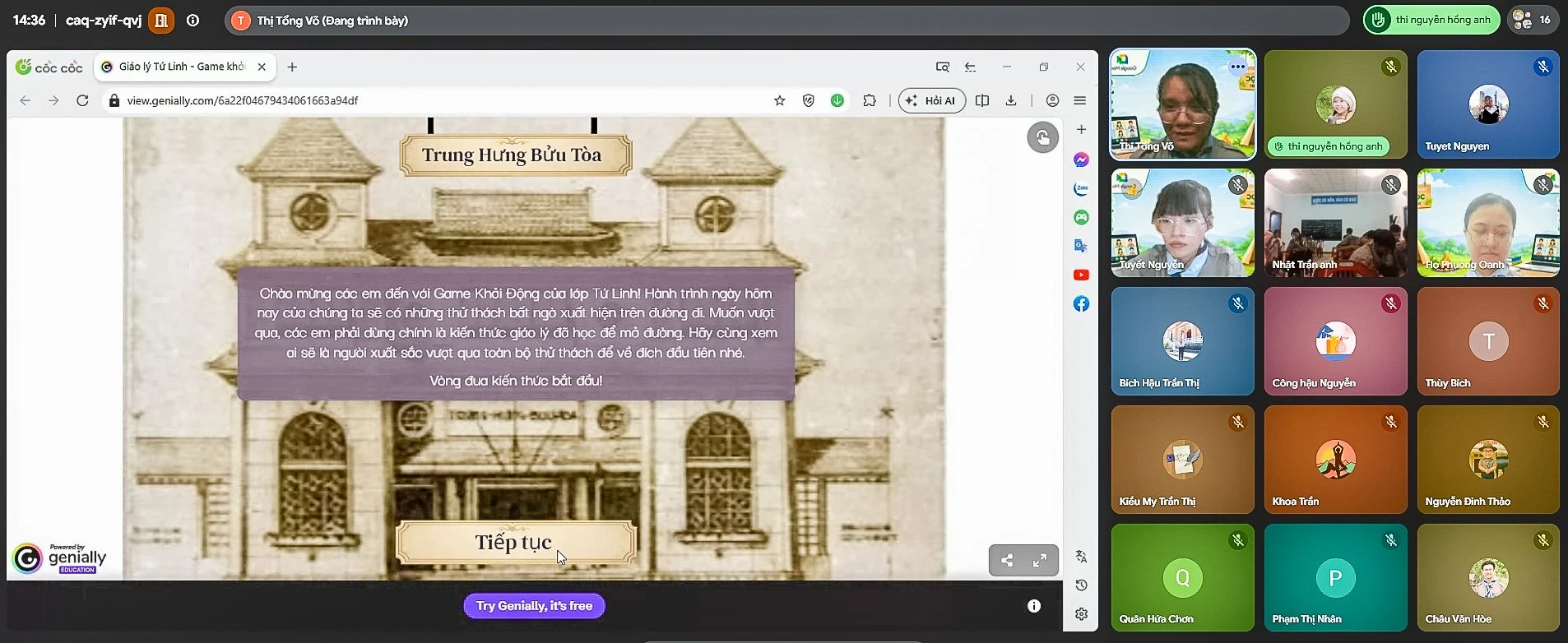This screenshot has width=1568, height=643.
Task: Select Hồ Phương Oanh video tile
Action: pos(1487,223)
